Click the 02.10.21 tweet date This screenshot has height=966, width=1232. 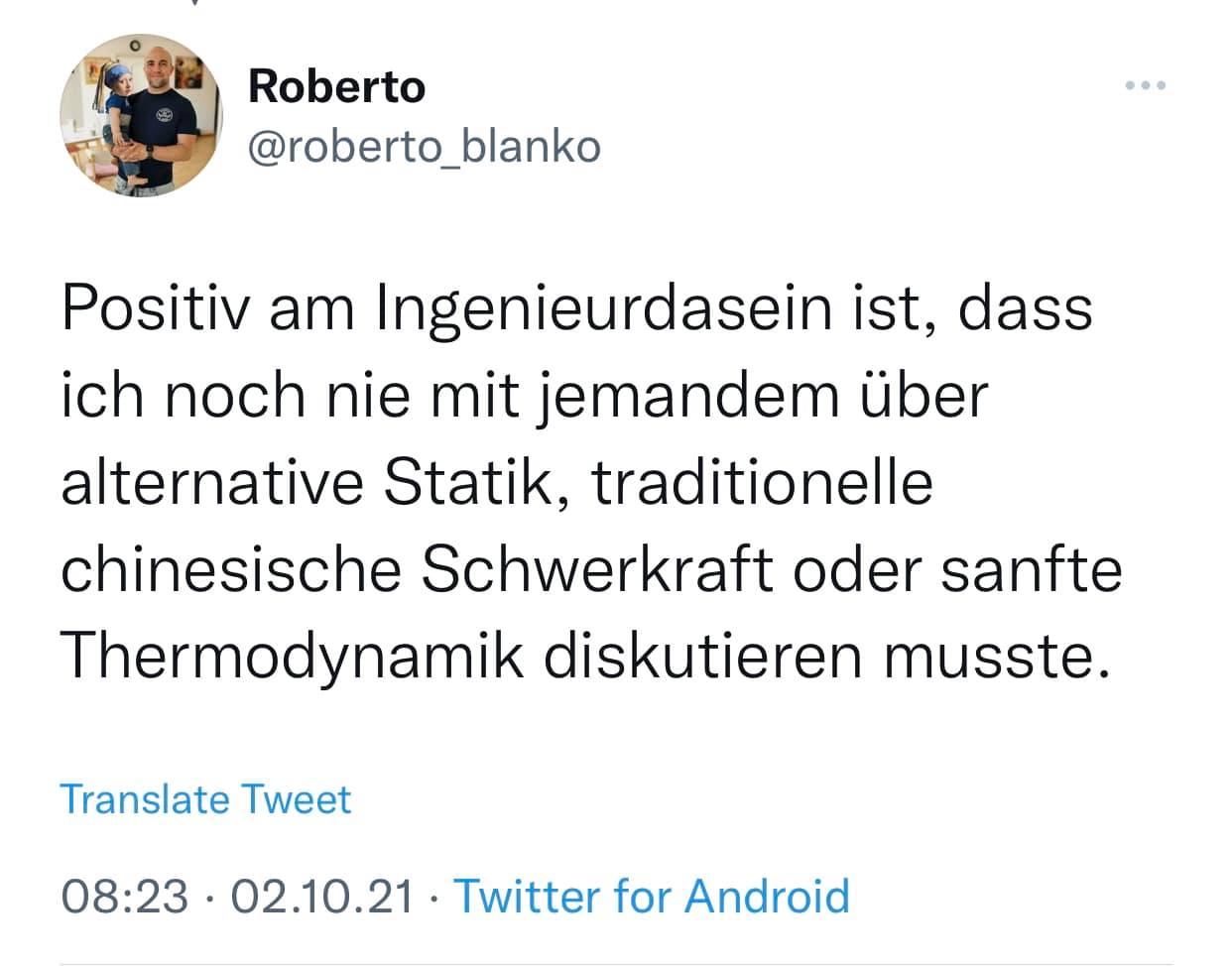(x=321, y=896)
